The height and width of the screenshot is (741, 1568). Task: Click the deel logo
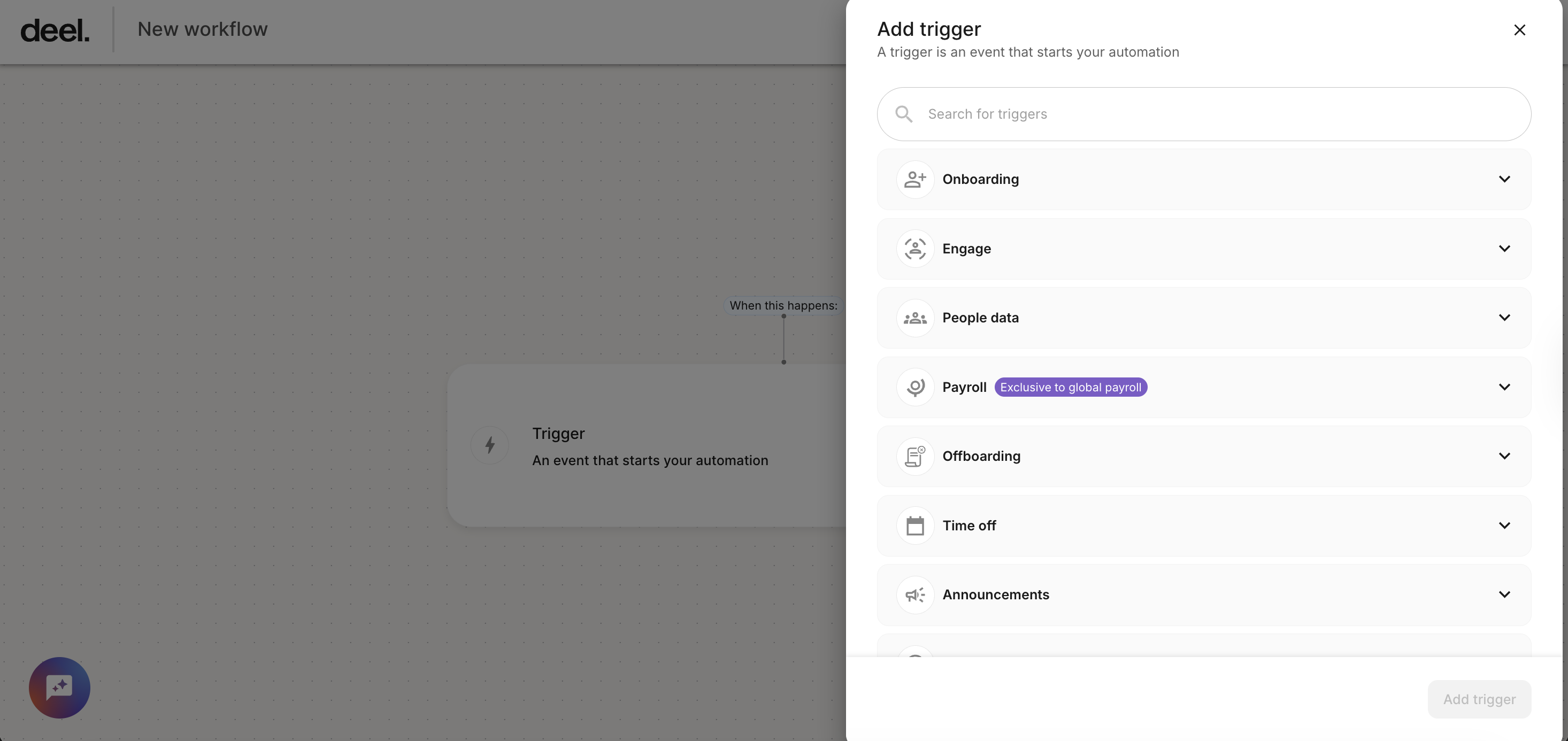coord(55,28)
